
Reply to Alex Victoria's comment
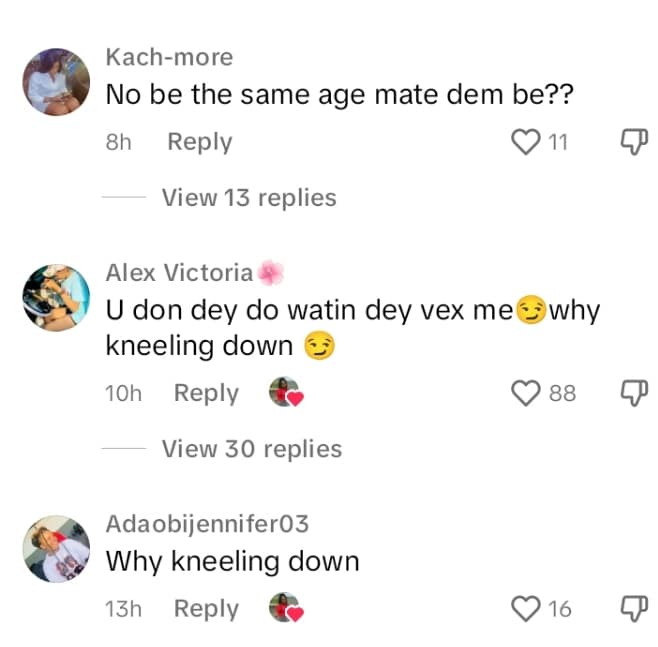[x=206, y=393]
